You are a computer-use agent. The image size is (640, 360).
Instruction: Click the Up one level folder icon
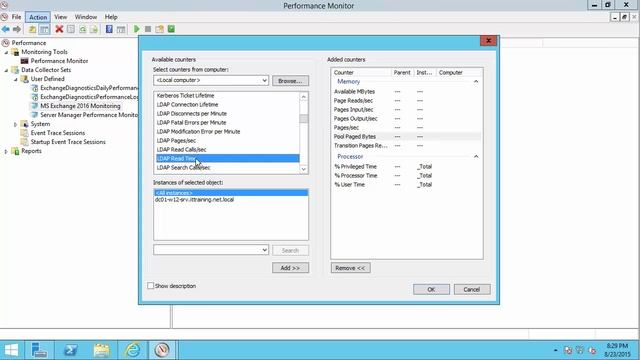pos(32,29)
